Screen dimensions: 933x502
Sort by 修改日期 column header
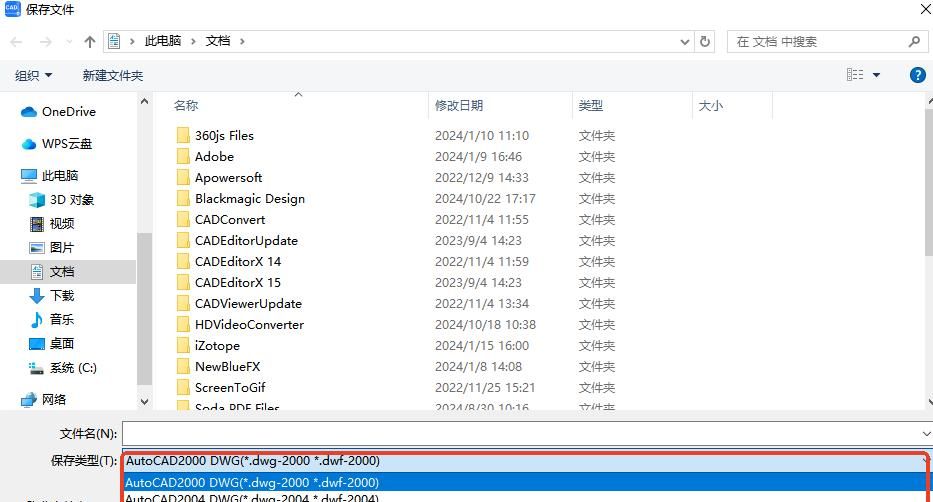(x=459, y=106)
